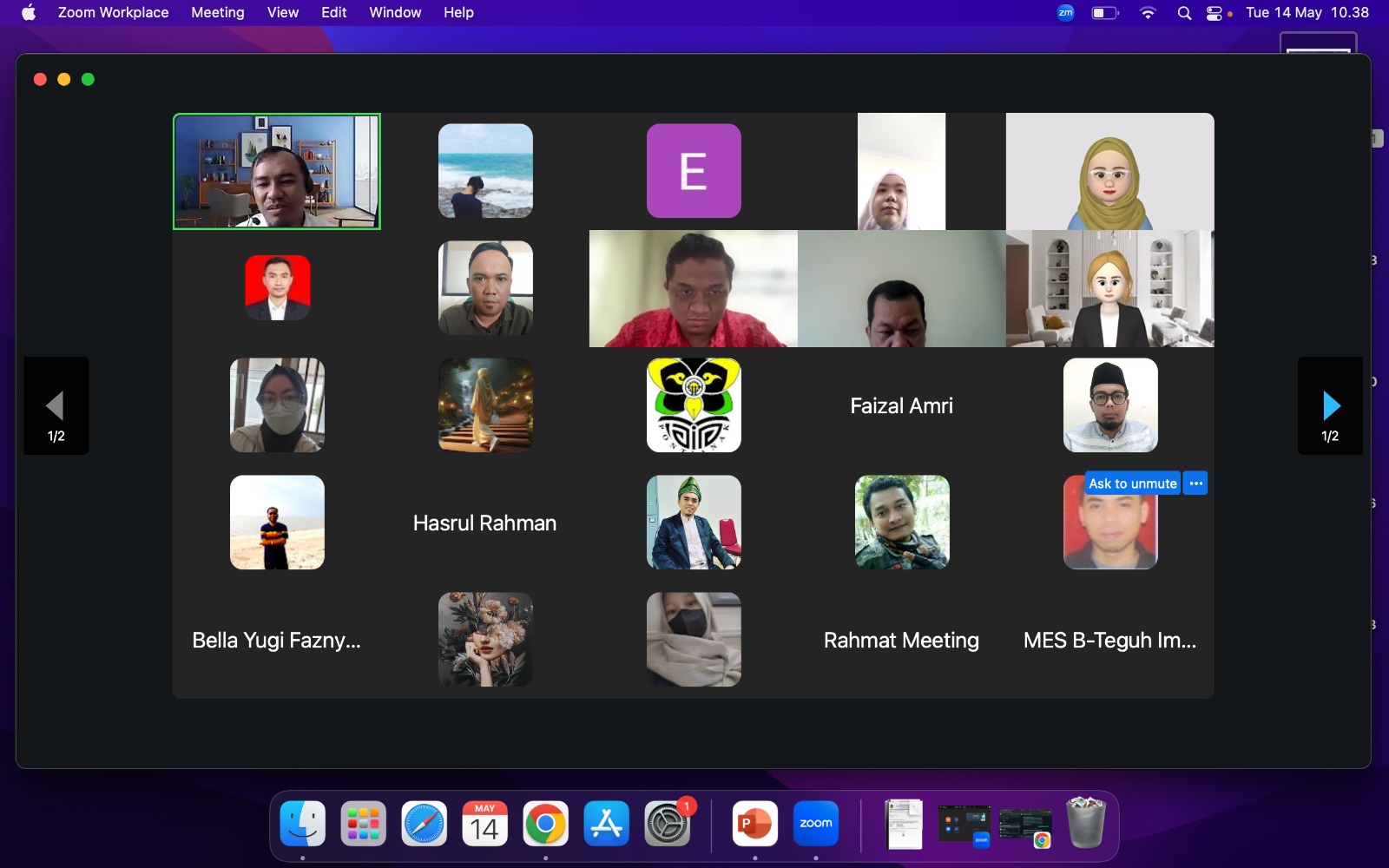Select the avatar of person wearing black face mask

[x=694, y=640]
